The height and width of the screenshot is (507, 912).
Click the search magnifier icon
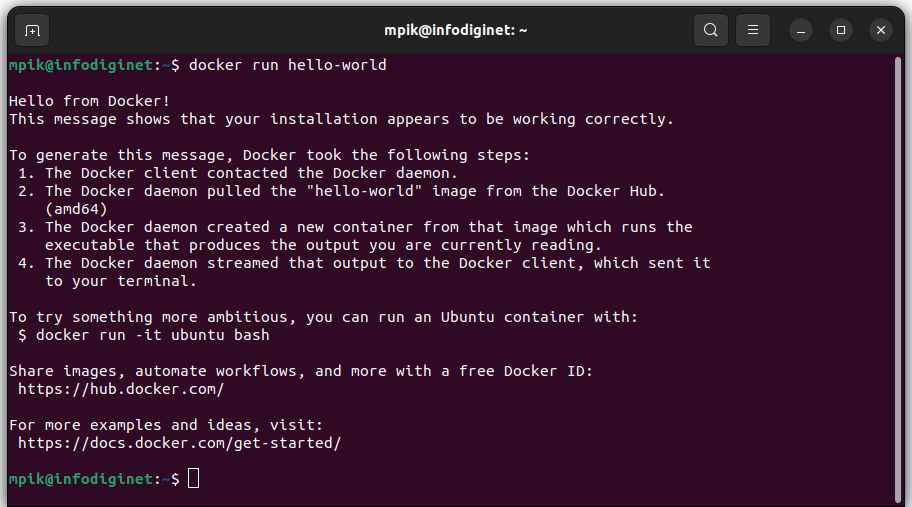710,30
